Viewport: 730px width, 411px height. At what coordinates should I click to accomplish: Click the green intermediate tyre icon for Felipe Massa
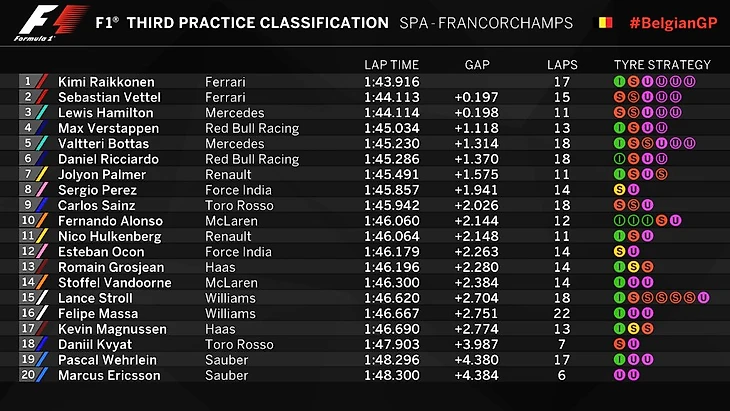pyautogui.click(x=619, y=313)
